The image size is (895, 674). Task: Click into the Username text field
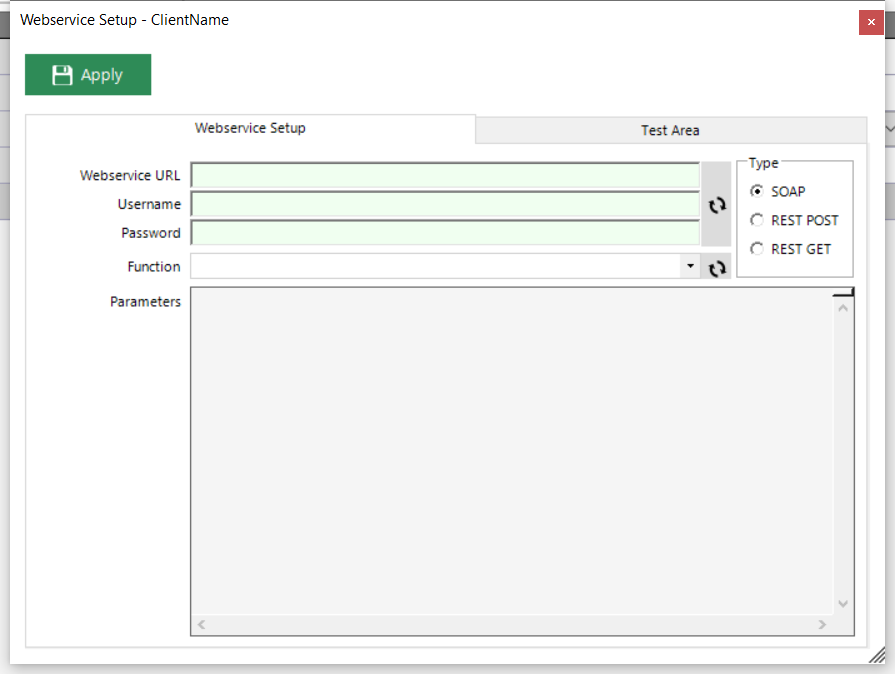point(445,204)
